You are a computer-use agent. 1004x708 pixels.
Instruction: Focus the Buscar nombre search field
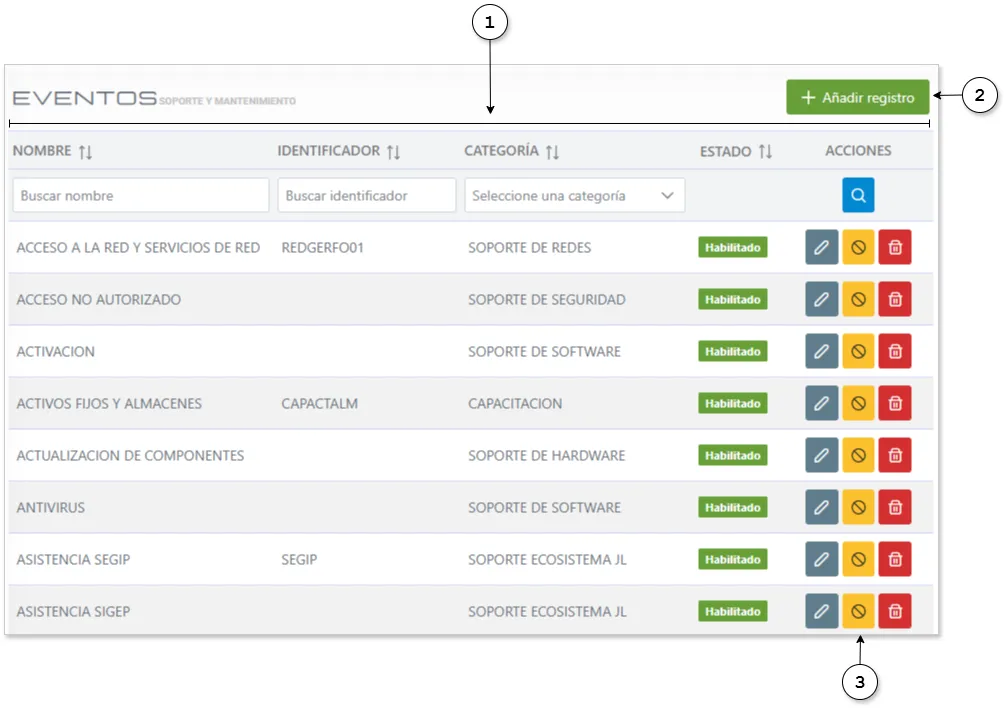140,196
